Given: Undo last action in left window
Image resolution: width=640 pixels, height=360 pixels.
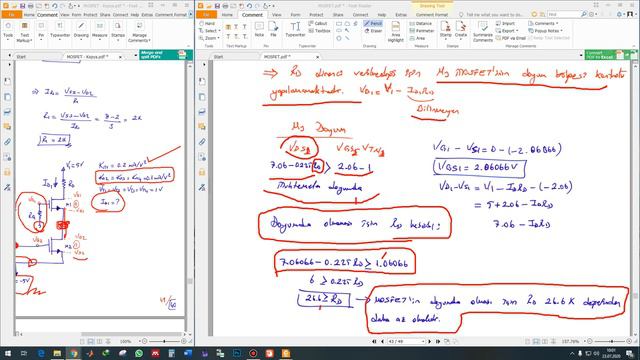Looking at the screenshot, I should point(54,6).
